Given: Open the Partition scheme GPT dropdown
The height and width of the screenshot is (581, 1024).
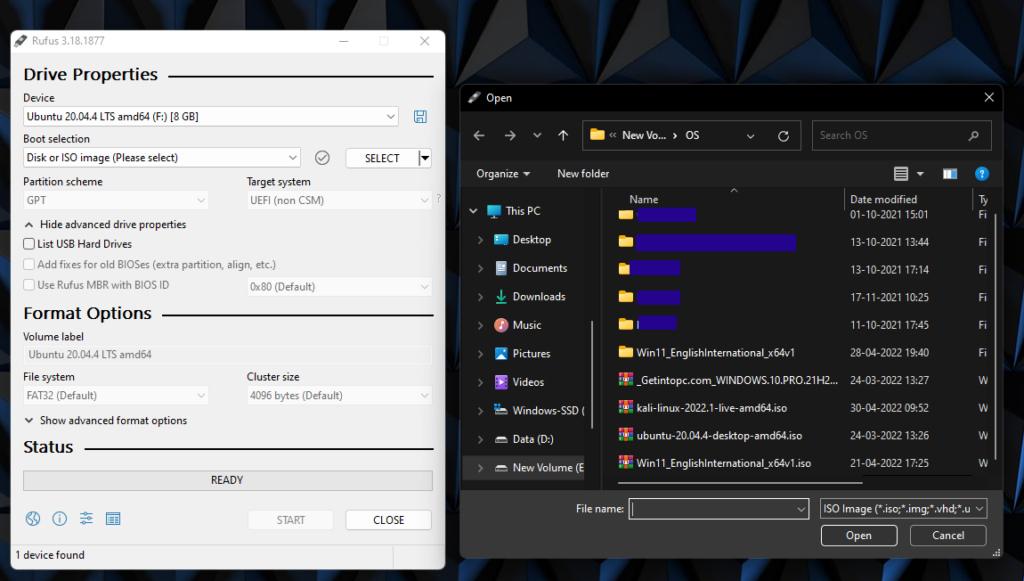Looking at the screenshot, I should [x=116, y=200].
